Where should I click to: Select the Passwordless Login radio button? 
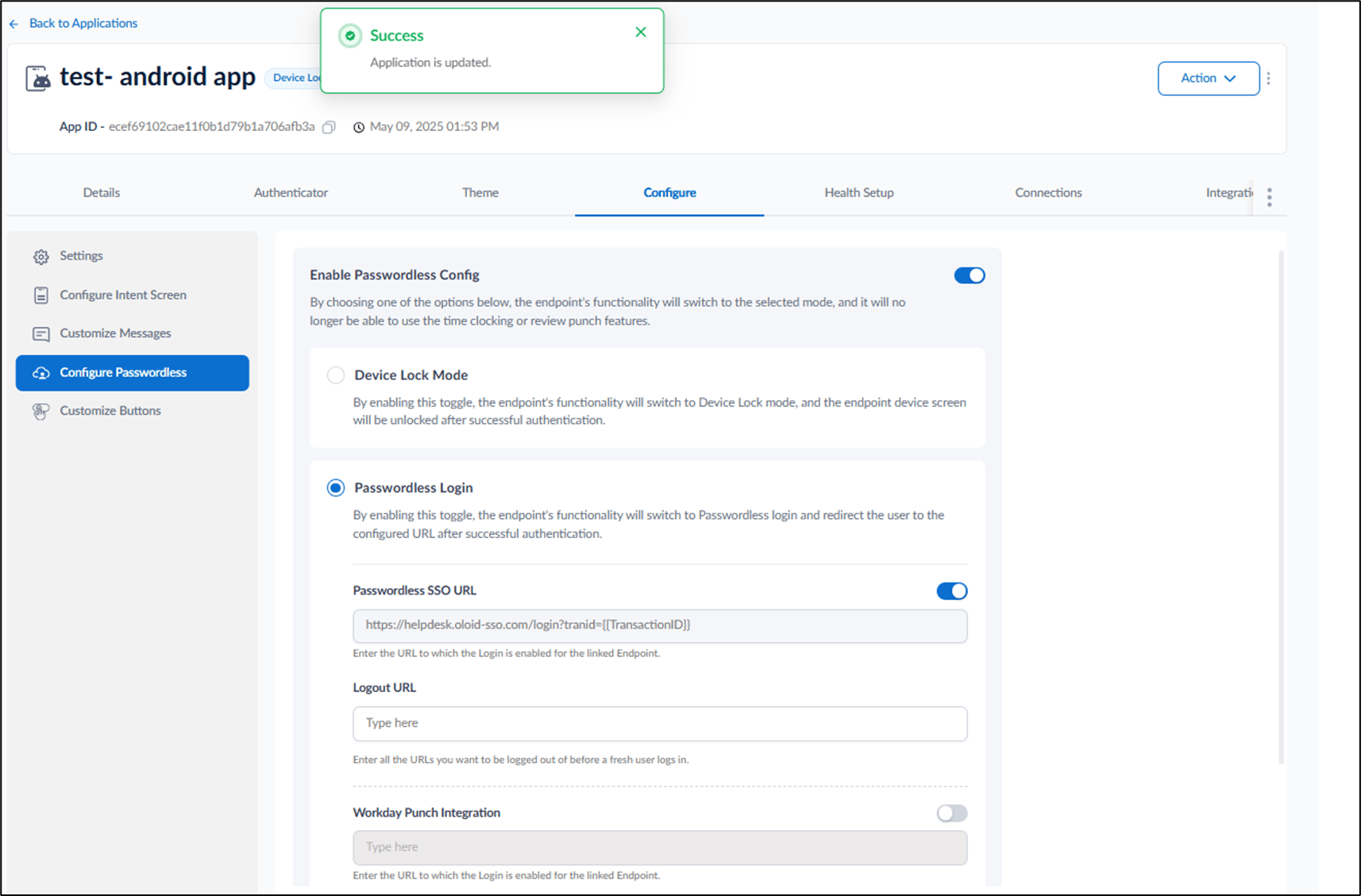tap(336, 488)
